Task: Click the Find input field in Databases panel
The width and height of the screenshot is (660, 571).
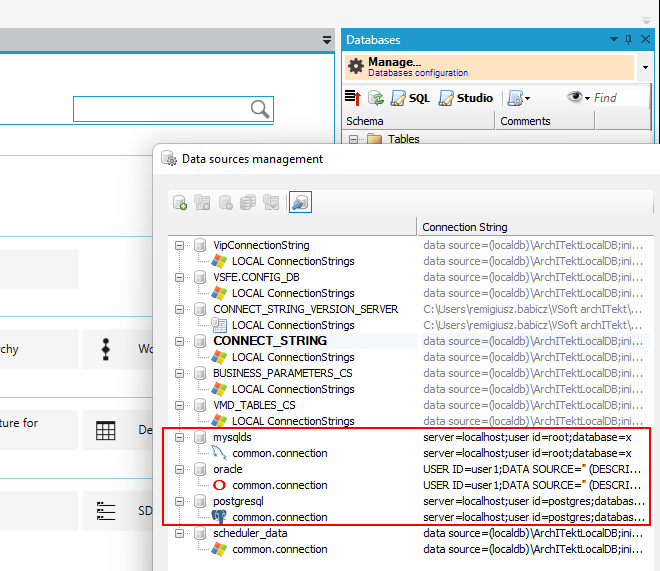Action: (621, 98)
